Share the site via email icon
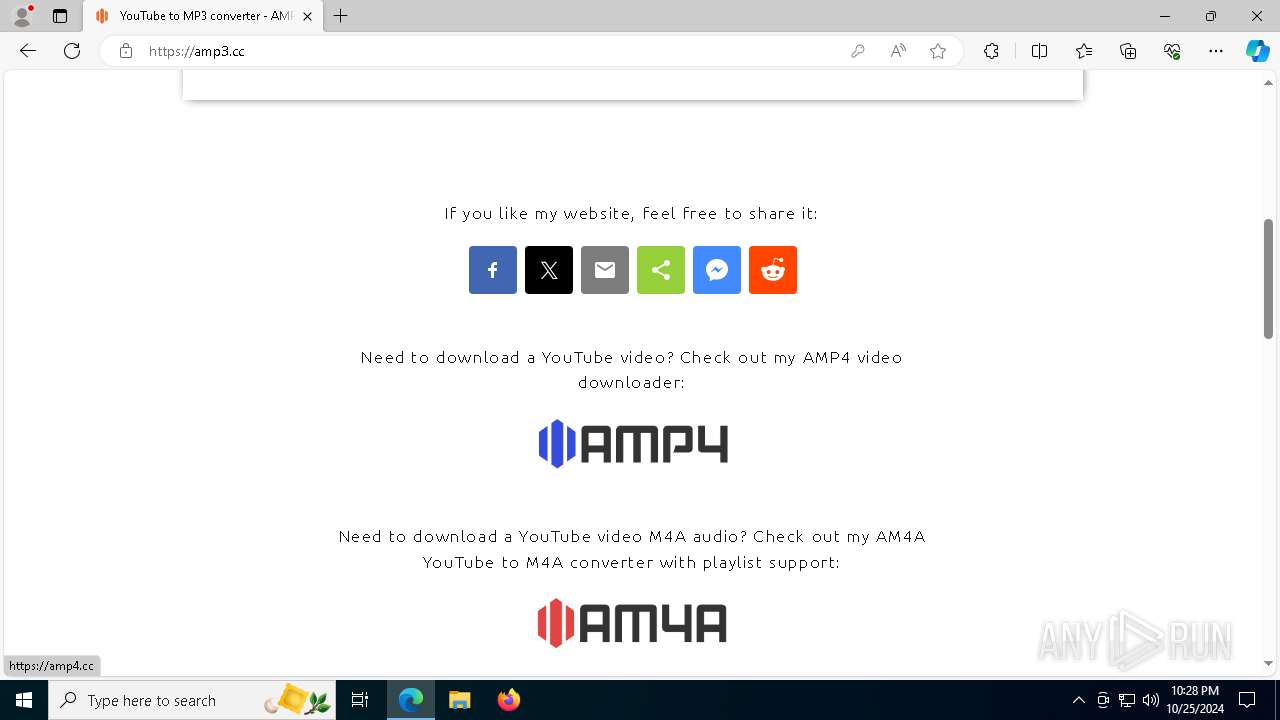Viewport: 1280px width, 720px height. [x=605, y=270]
